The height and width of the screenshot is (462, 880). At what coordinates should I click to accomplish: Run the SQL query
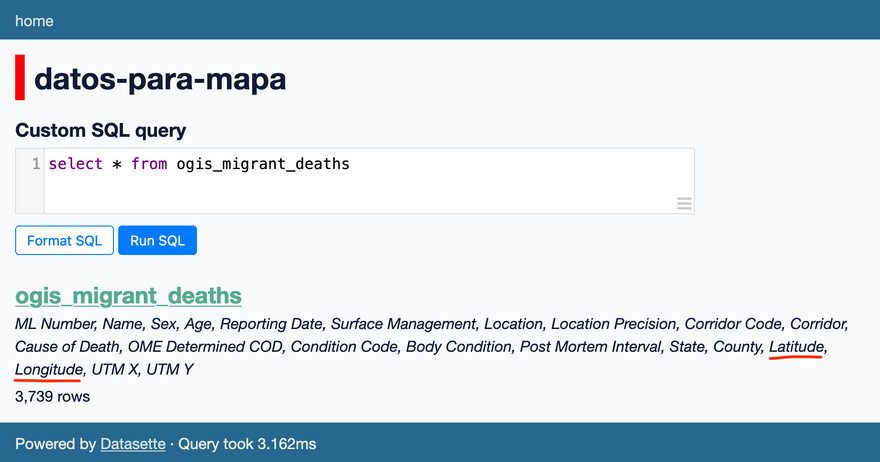(157, 240)
